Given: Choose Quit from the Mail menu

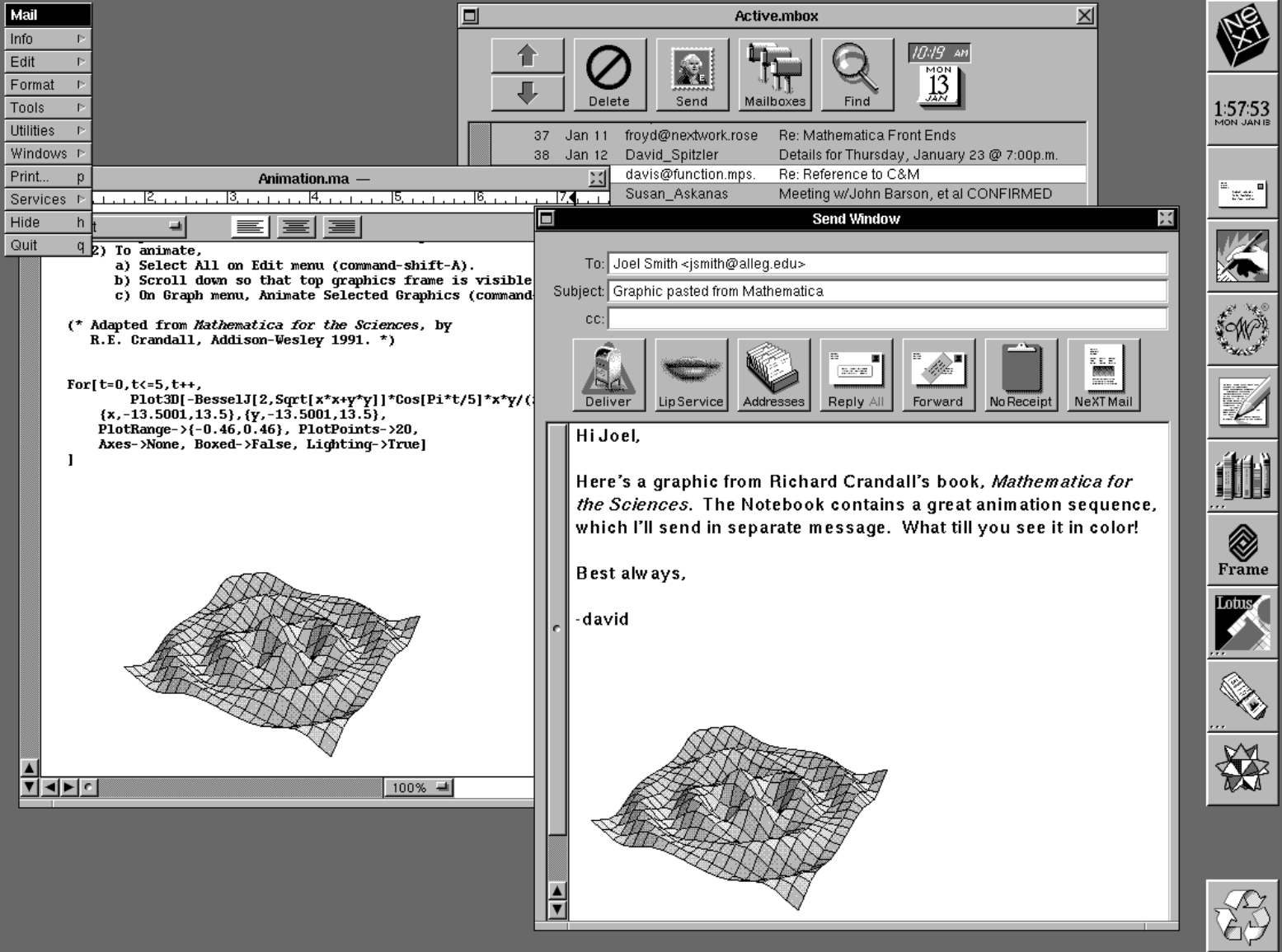Looking at the screenshot, I should point(48,246).
